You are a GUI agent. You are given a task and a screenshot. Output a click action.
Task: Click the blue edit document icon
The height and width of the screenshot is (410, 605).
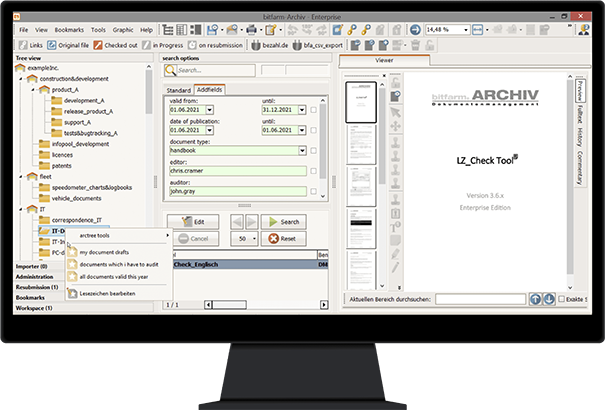click(338, 30)
